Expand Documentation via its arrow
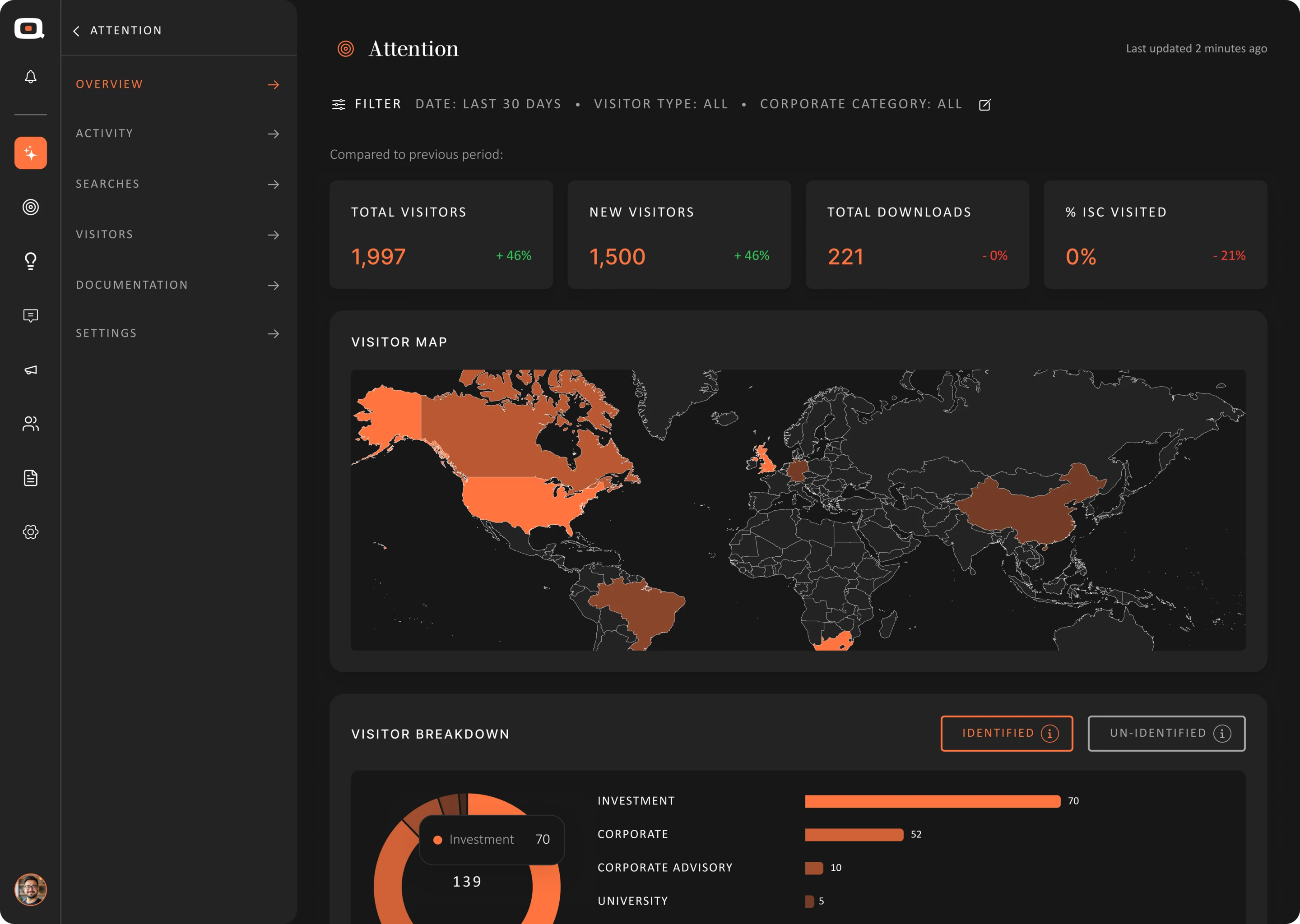The image size is (1300, 924). pos(274,285)
